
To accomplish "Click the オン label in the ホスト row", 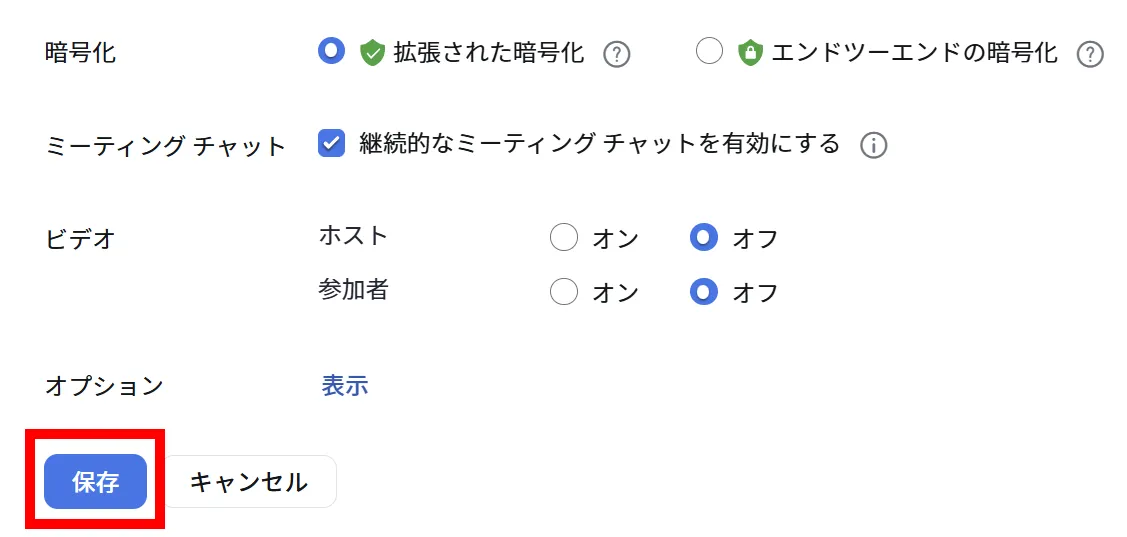I will point(615,239).
